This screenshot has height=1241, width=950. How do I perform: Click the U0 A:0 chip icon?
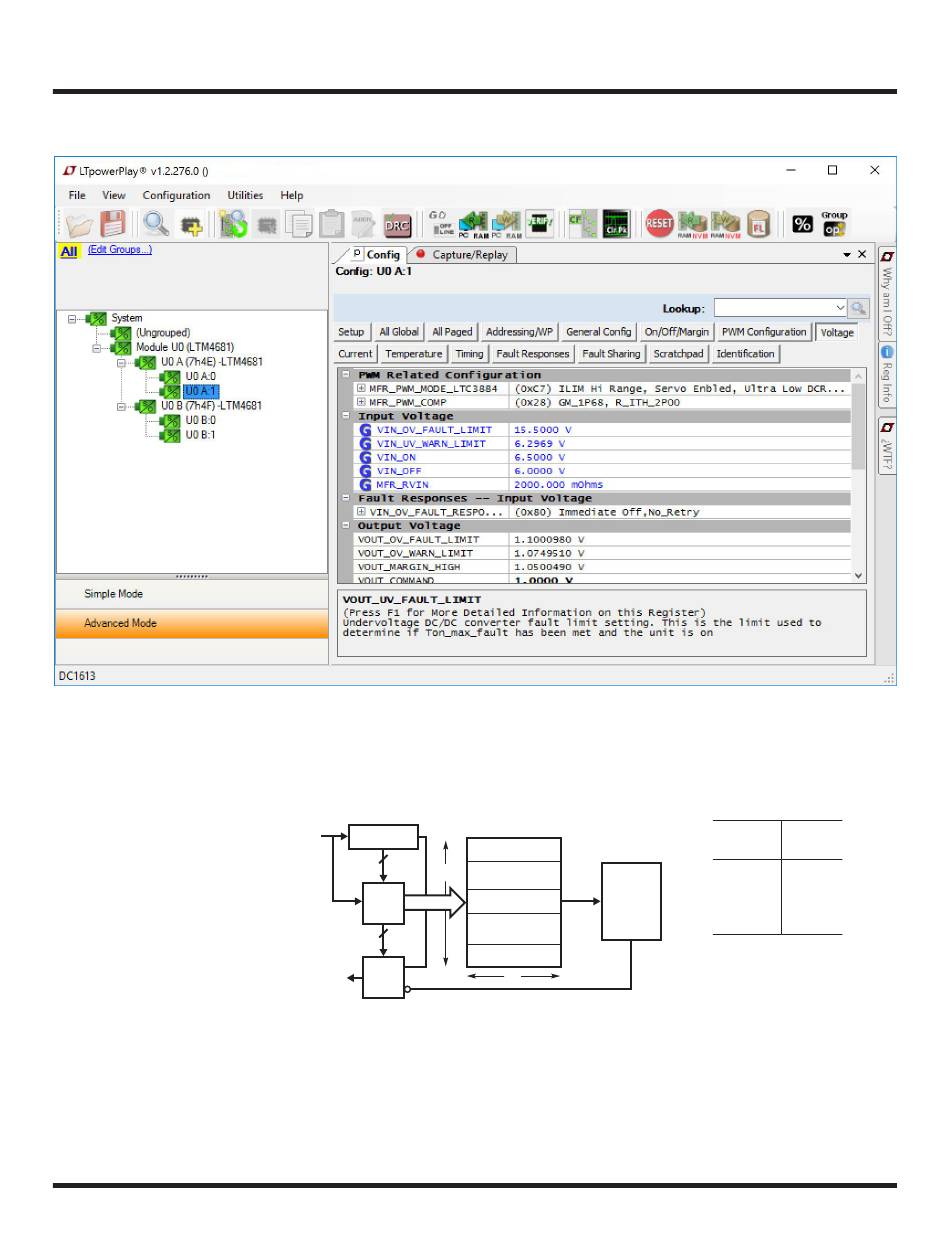click(170, 377)
